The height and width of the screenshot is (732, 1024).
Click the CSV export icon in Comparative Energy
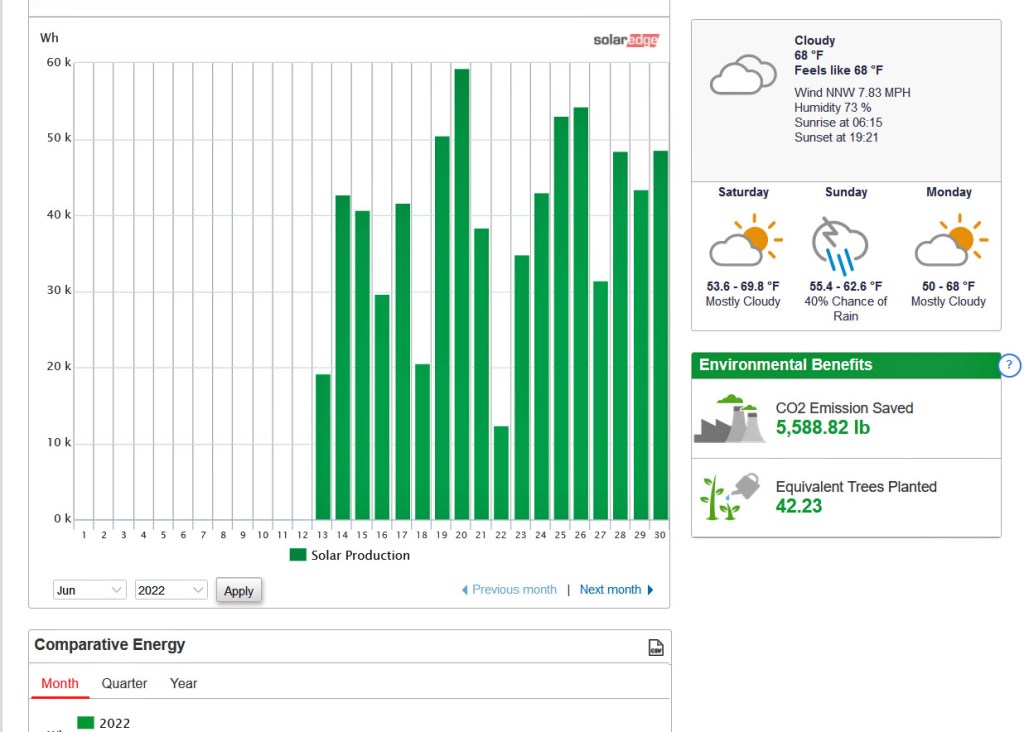[x=656, y=647]
